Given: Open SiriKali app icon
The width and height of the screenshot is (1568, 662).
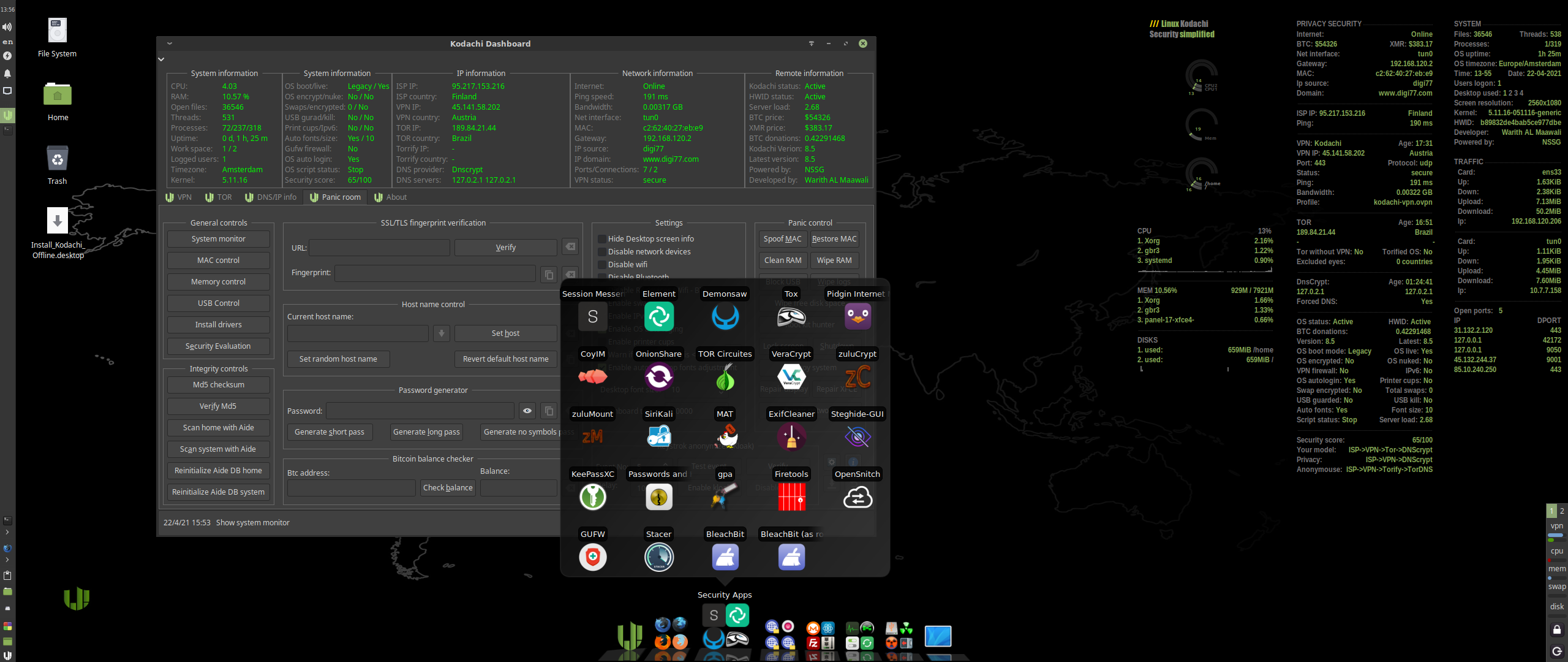Looking at the screenshot, I should click(658, 436).
